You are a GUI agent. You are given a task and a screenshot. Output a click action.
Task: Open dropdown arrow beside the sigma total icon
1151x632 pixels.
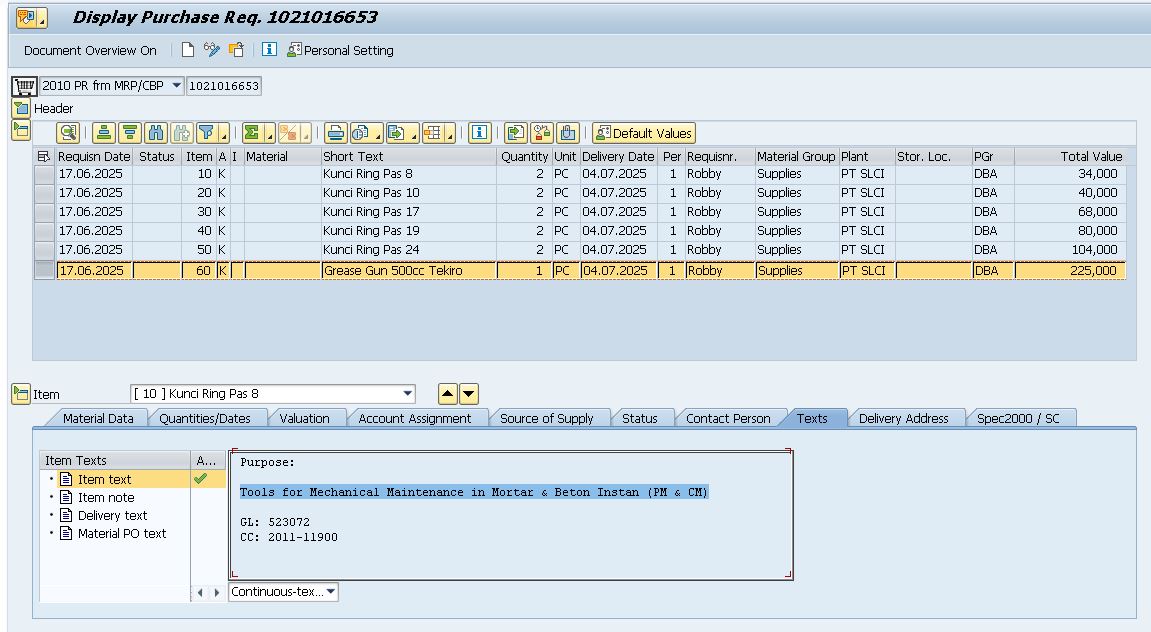click(x=269, y=135)
